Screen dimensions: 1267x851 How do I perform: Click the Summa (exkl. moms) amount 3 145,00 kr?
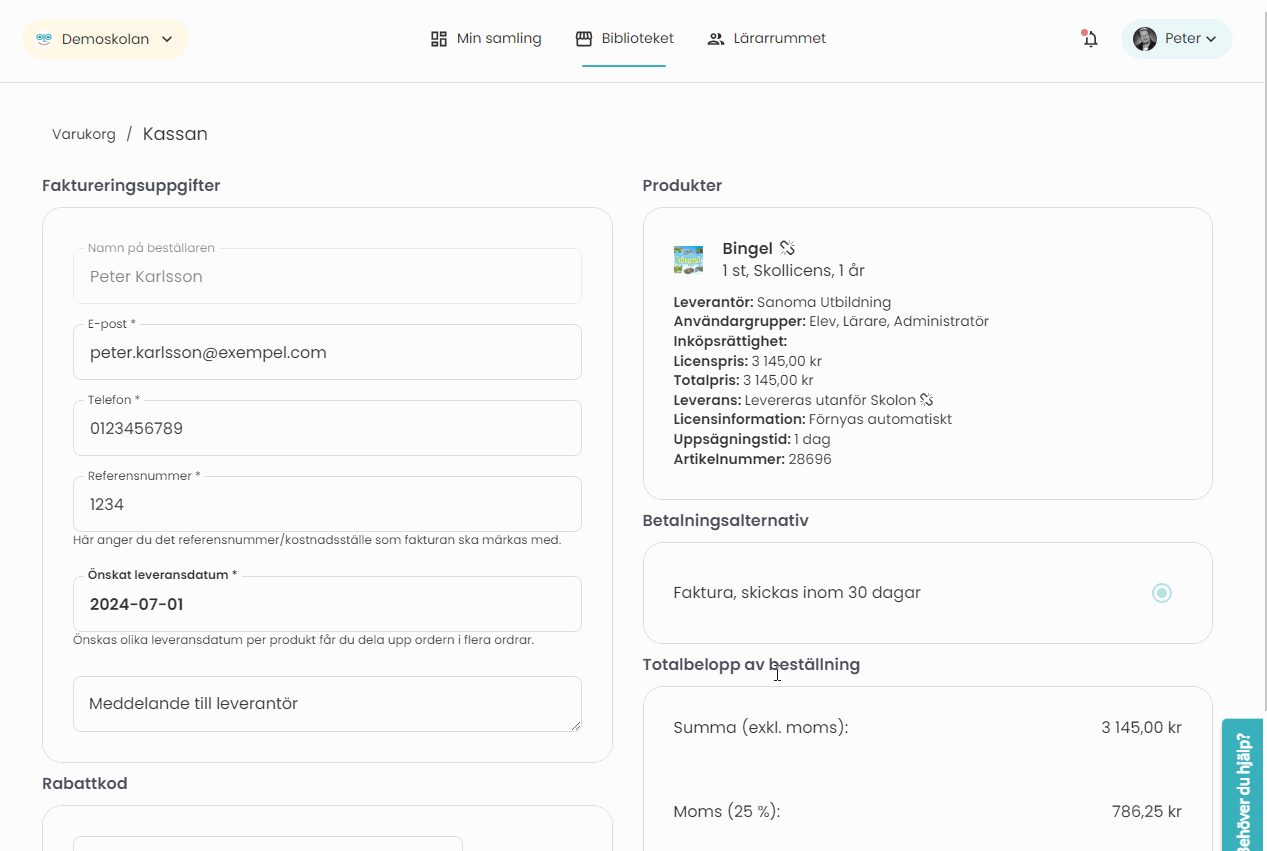pyautogui.click(x=1141, y=727)
